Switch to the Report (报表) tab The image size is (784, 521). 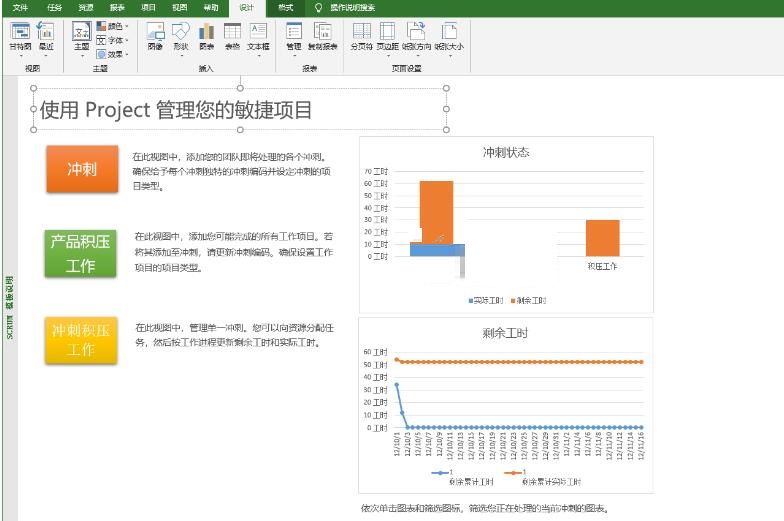(x=117, y=8)
